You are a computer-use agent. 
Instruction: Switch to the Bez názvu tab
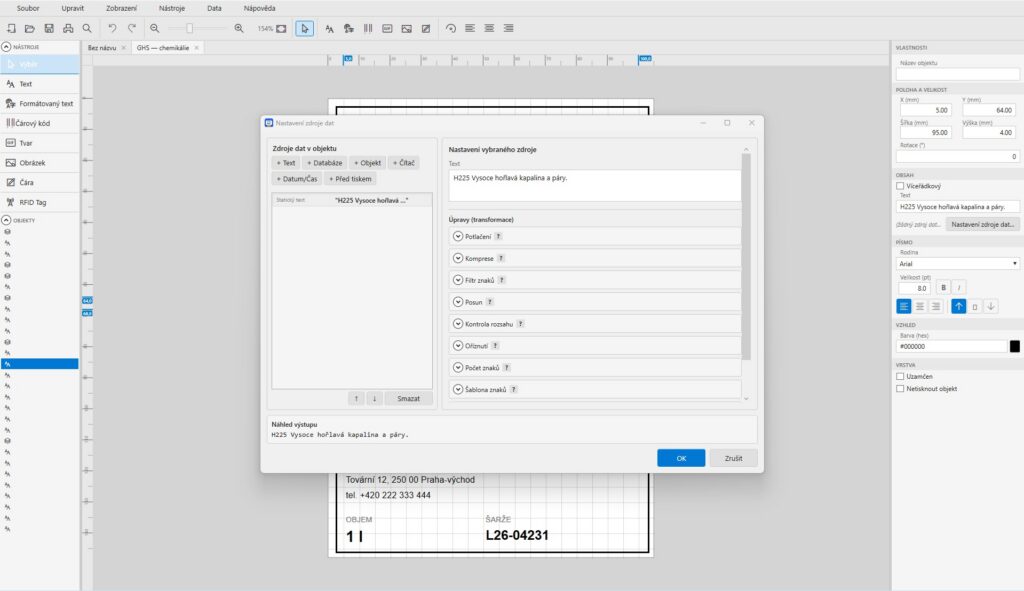coord(102,48)
